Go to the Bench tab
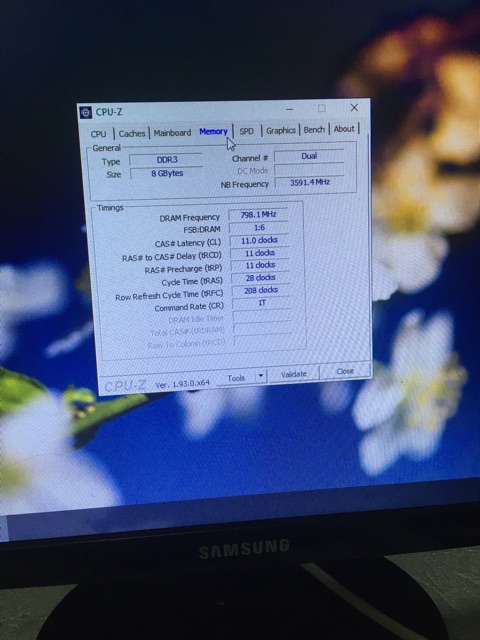The image size is (480, 640). tap(314, 129)
